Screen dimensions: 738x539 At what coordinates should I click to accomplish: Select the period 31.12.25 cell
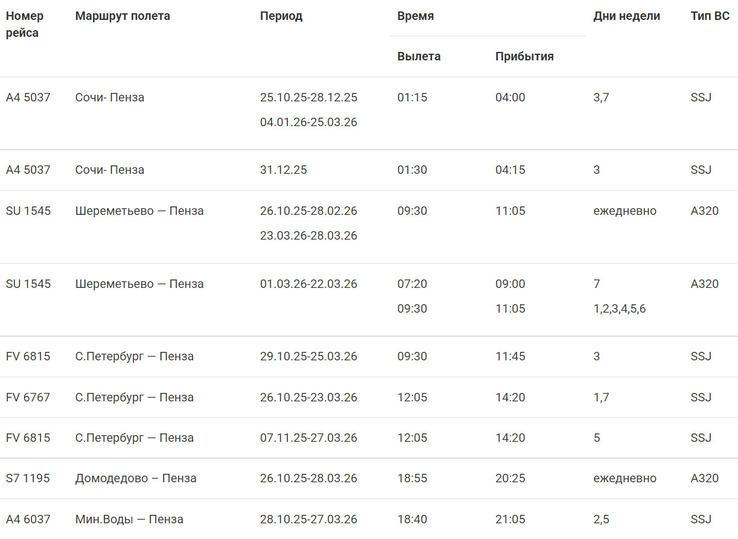[x=283, y=170]
